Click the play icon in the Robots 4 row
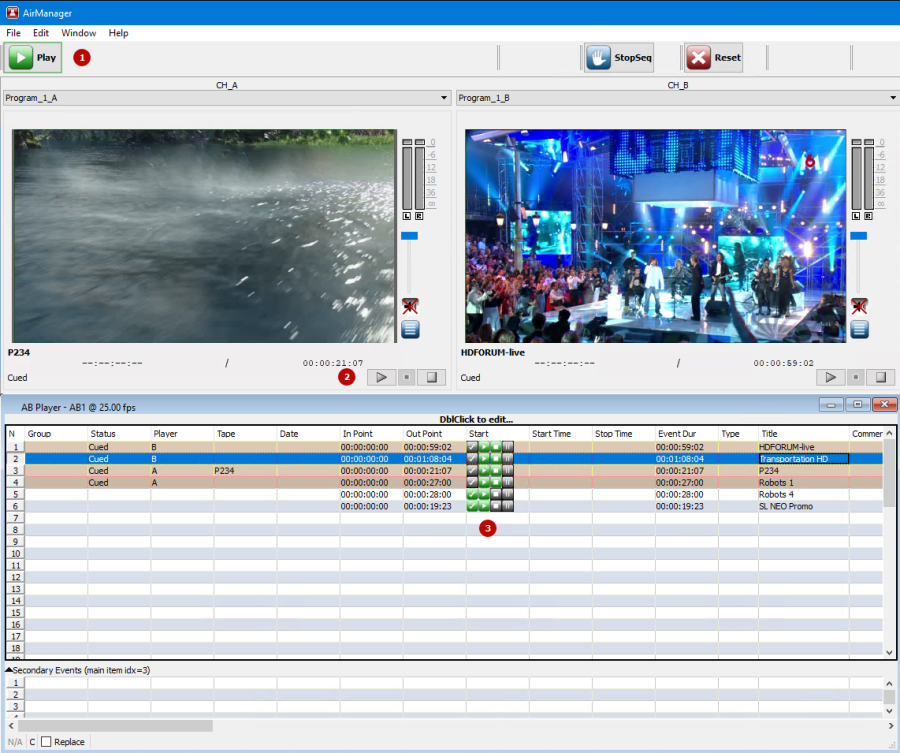The image size is (900, 753). point(484,494)
